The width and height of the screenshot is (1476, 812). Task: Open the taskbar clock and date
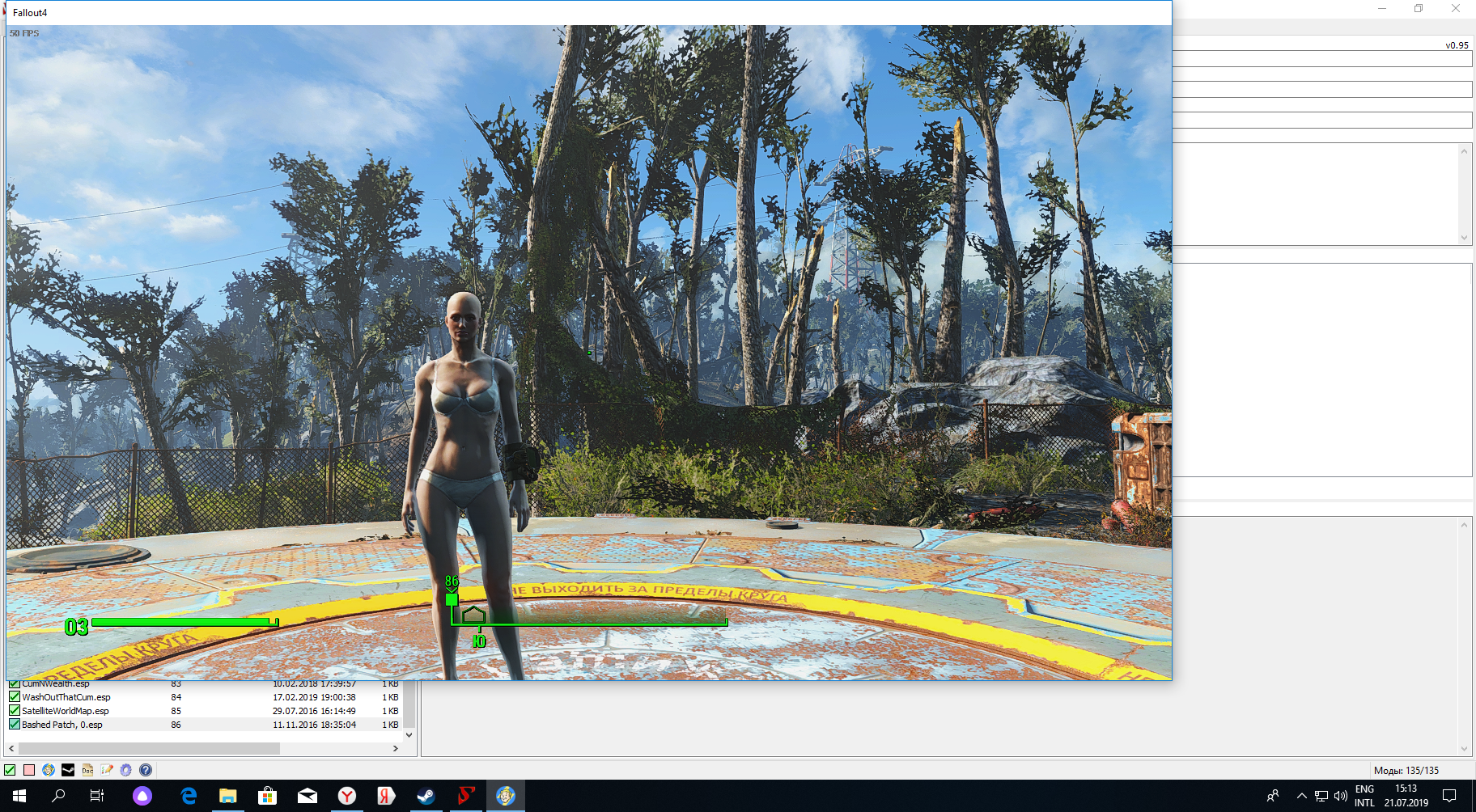(x=1406, y=796)
